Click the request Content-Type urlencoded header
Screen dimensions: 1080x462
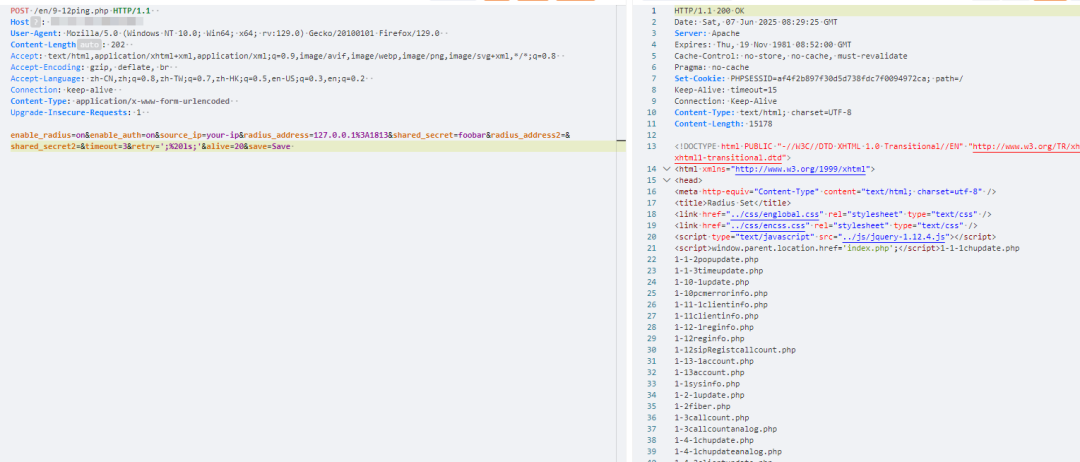(x=121, y=101)
